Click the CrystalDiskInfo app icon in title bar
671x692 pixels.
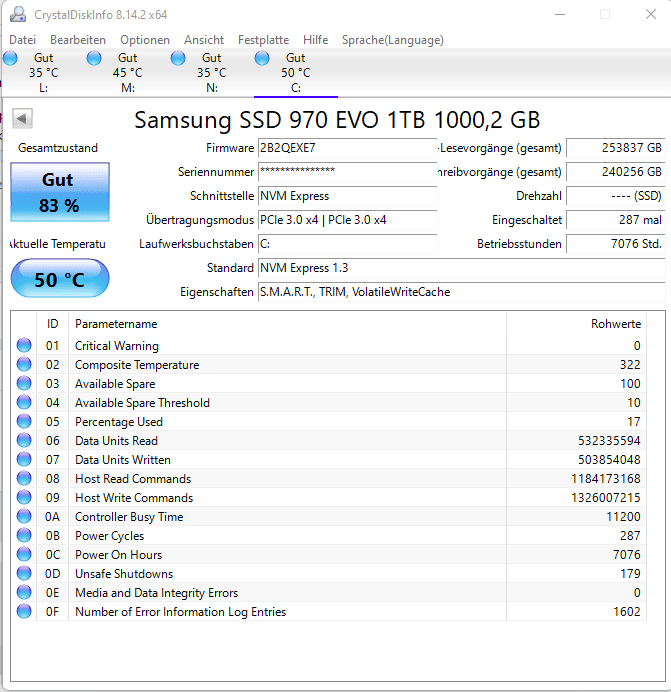point(18,14)
